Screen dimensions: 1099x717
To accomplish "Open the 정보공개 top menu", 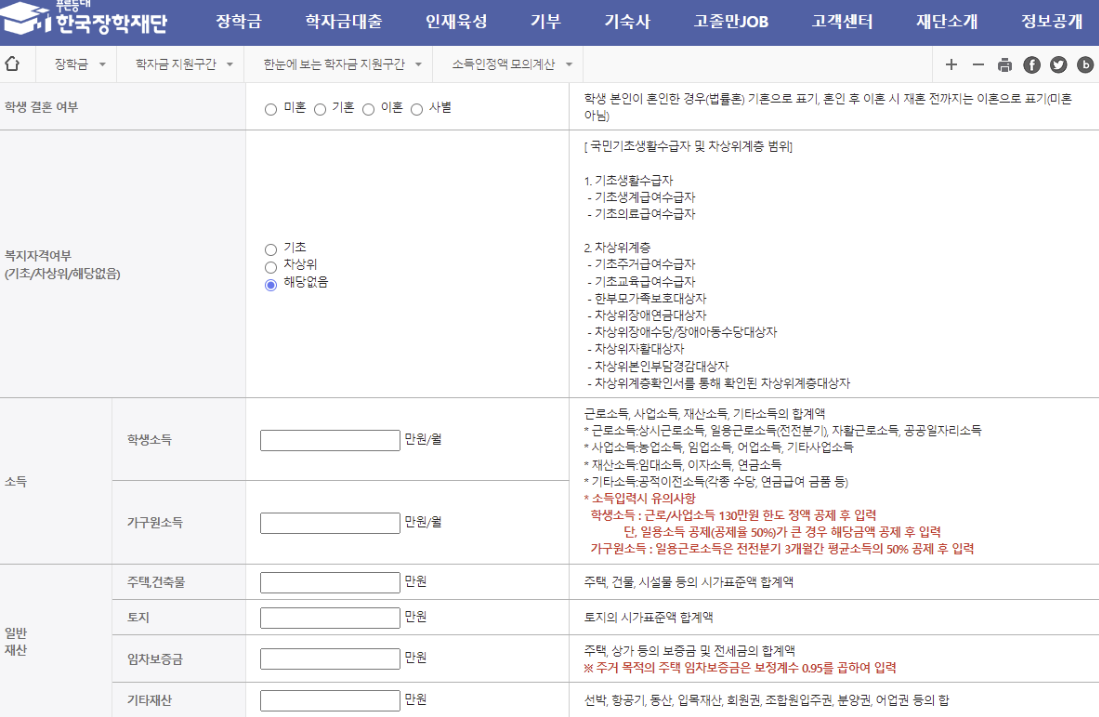I will (1051, 22).
